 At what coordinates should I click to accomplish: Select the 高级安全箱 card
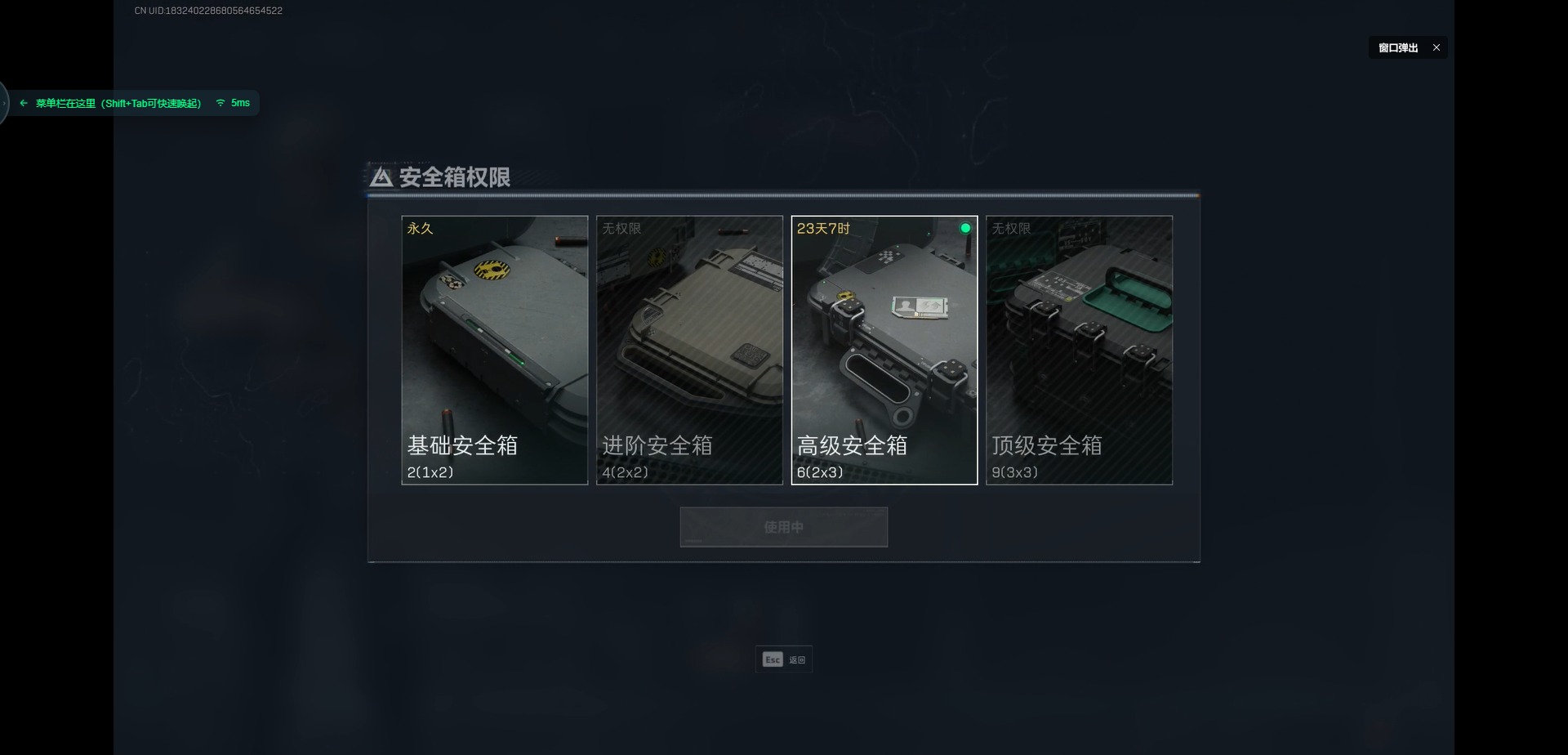click(x=884, y=350)
